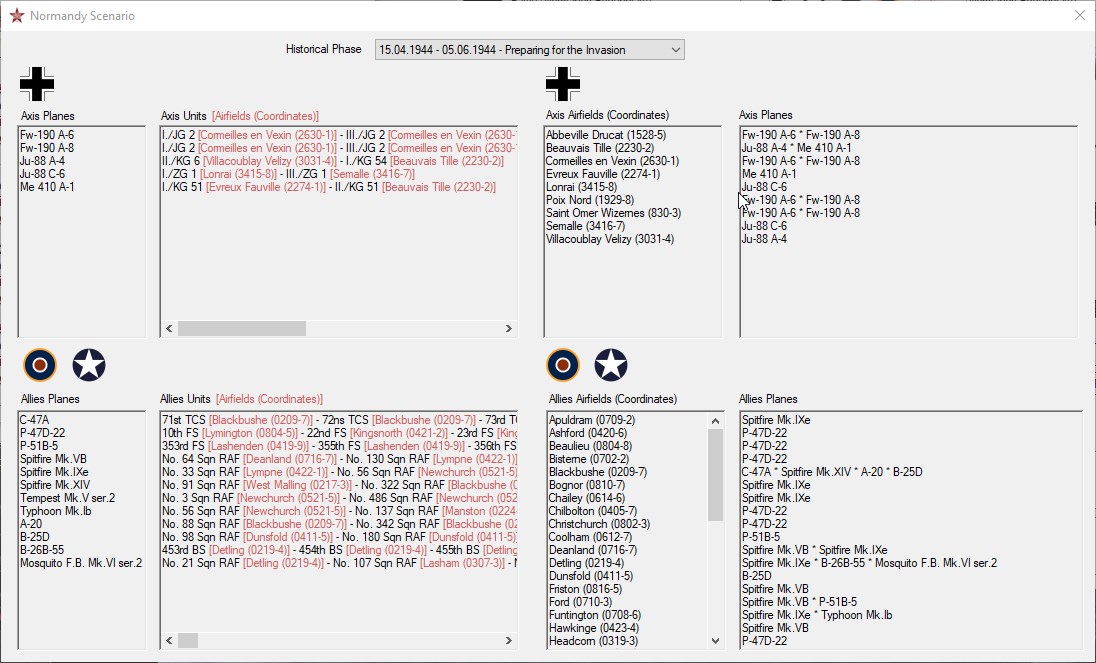
Task: Choose Villacoublay Velizy (3031-4) in Axis Airfields list
Action: (633, 239)
